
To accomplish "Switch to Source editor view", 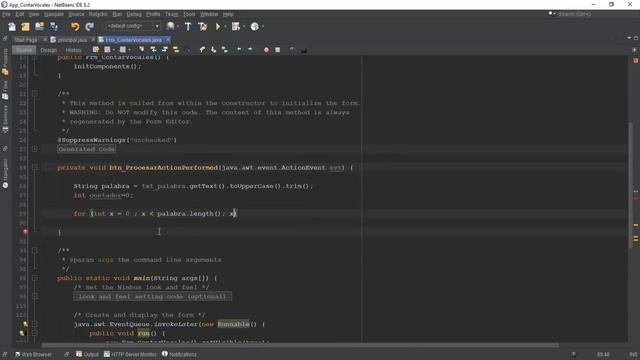I will point(24,50).
